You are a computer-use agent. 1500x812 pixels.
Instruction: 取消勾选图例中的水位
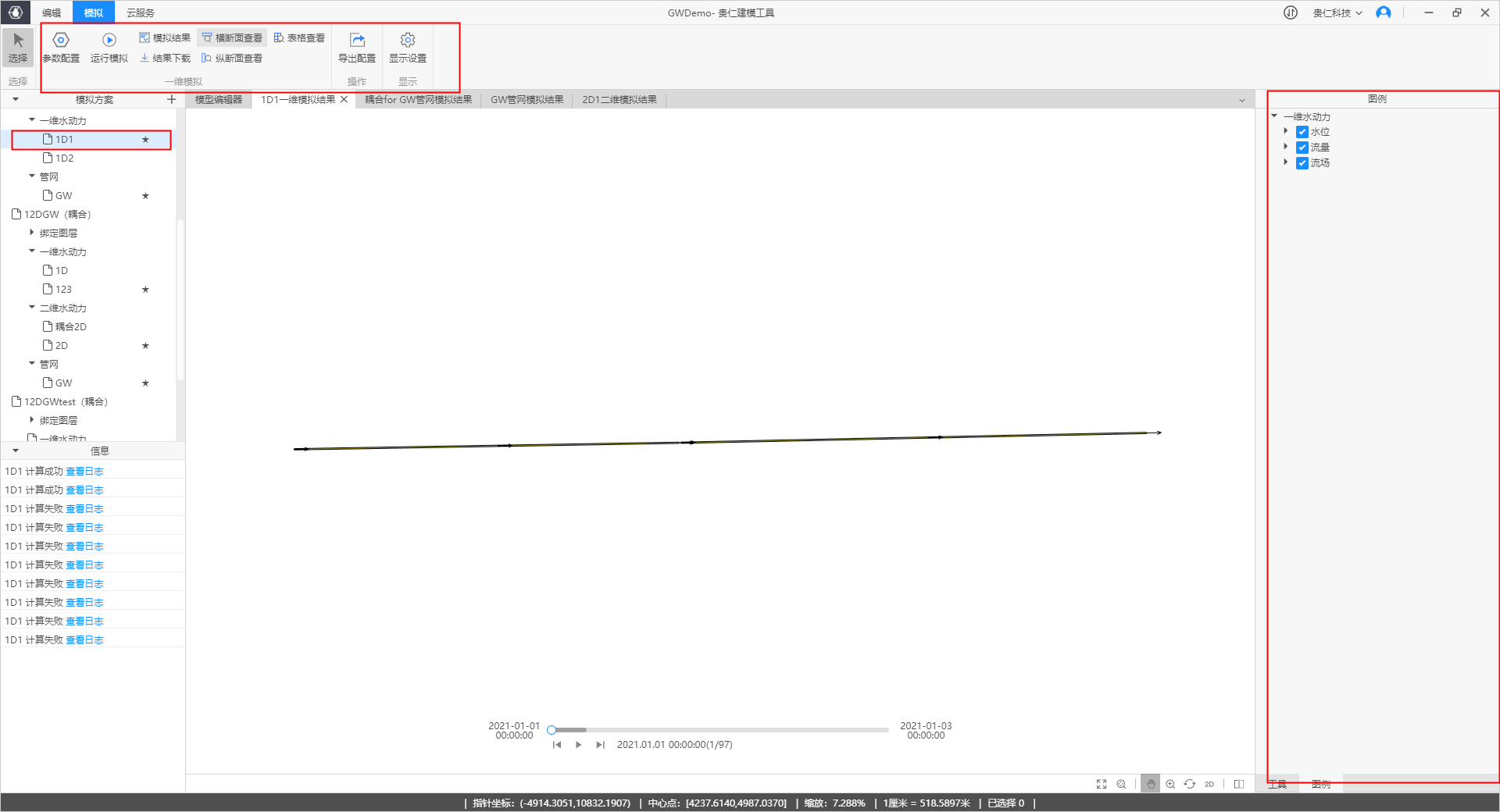coord(1302,131)
